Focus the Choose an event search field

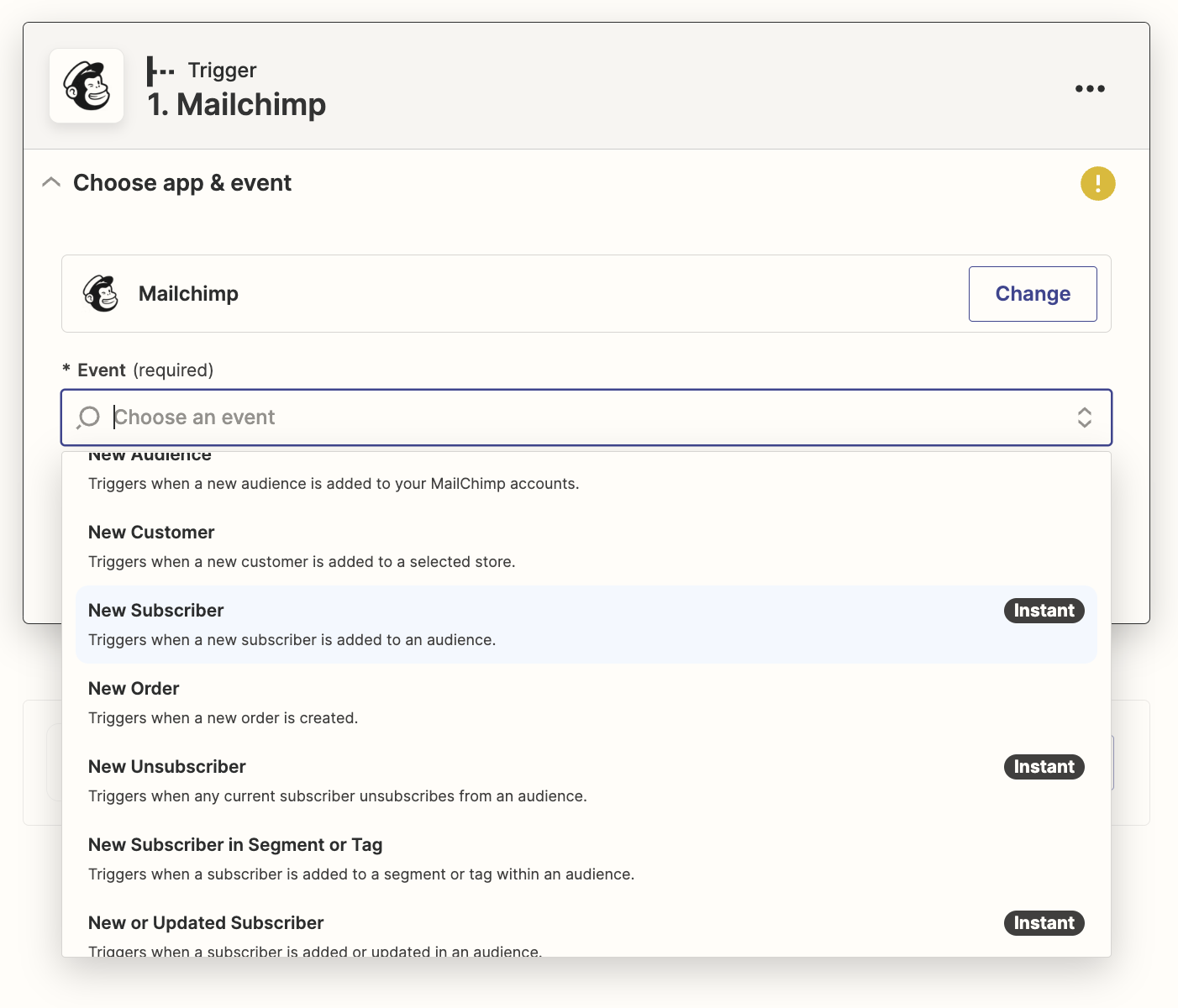pyautogui.click(x=586, y=417)
